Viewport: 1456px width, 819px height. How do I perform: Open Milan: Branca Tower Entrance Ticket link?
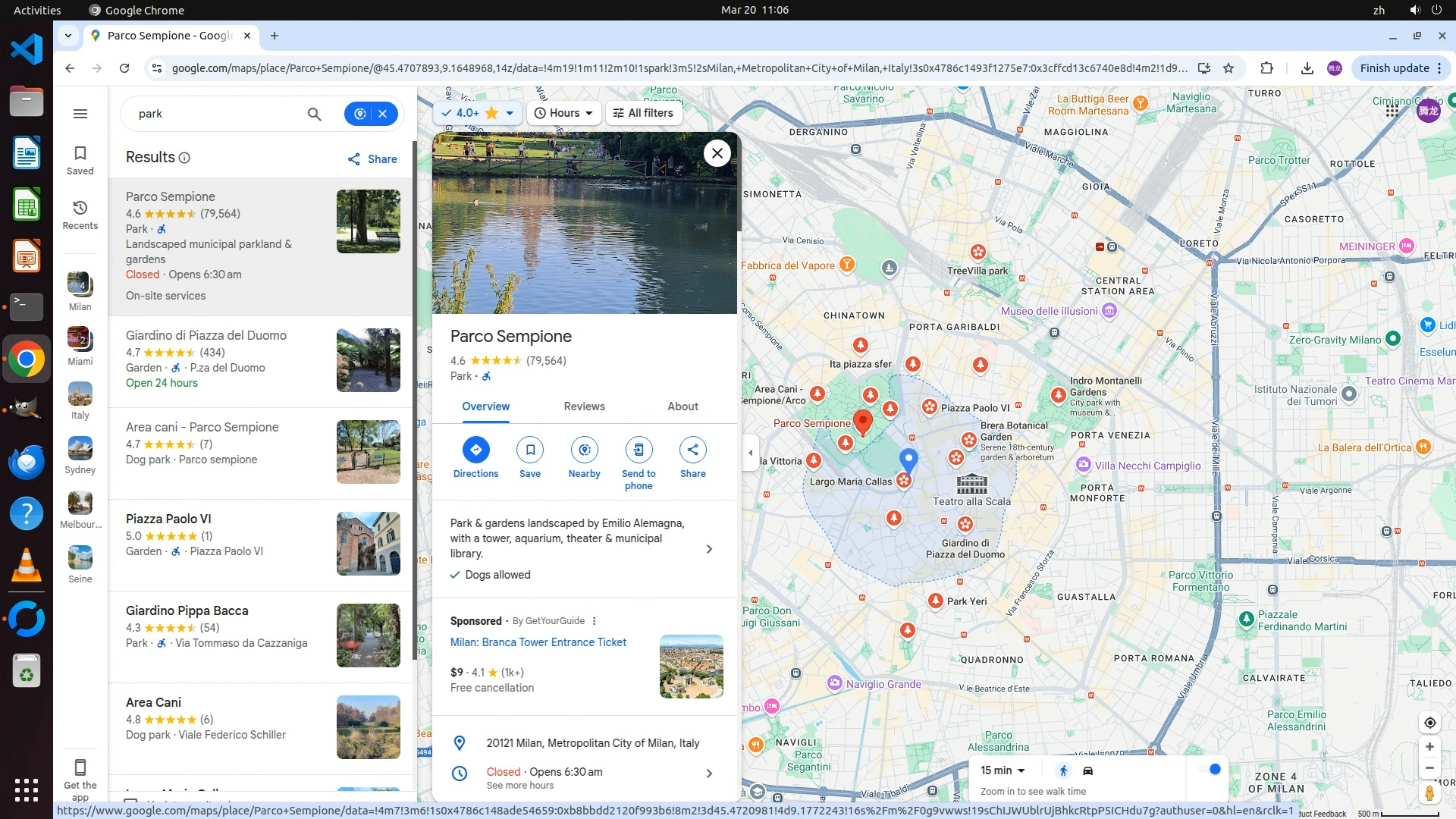(x=538, y=642)
